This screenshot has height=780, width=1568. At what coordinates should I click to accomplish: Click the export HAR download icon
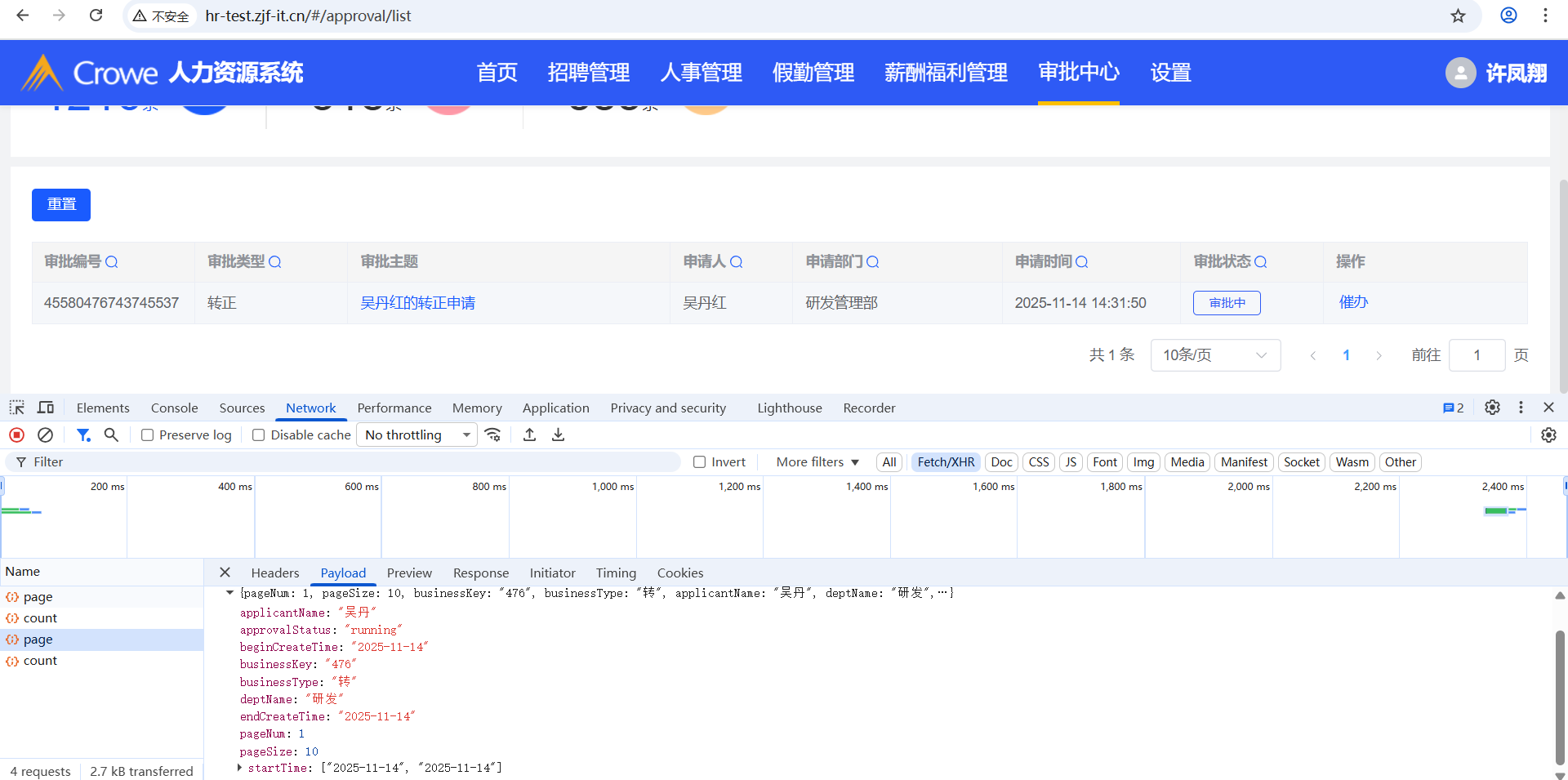click(558, 435)
